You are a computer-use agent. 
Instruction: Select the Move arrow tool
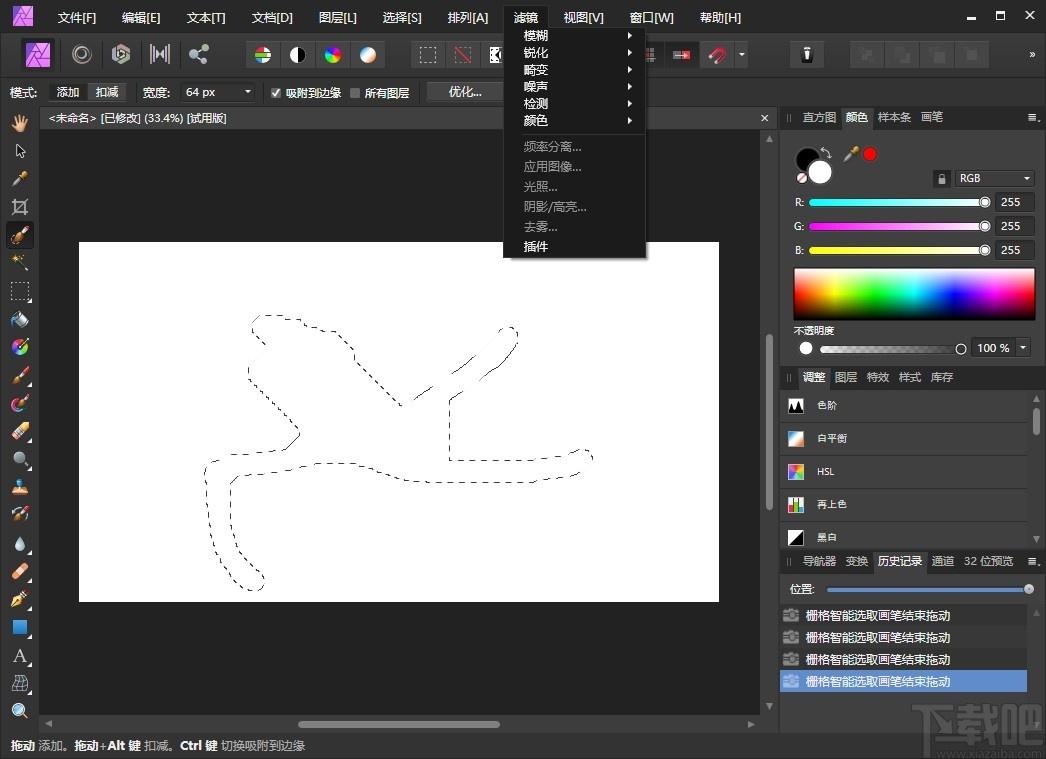(20, 151)
